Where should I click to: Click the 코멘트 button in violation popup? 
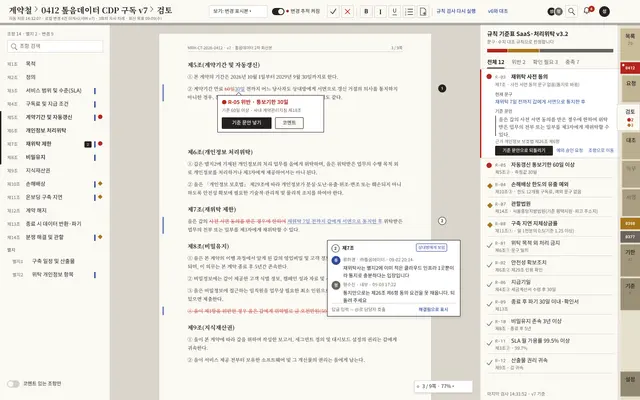(x=289, y=123)
